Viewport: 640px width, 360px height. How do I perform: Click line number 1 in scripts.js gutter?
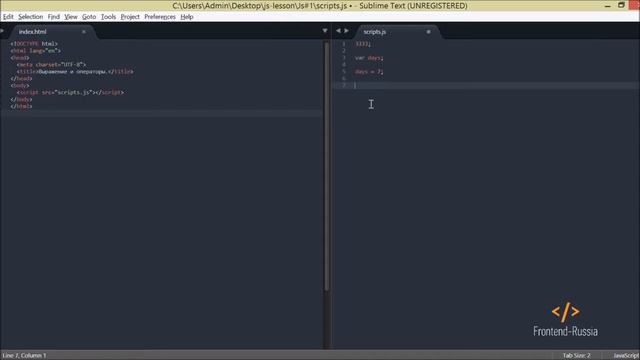[x=344, y=44]
